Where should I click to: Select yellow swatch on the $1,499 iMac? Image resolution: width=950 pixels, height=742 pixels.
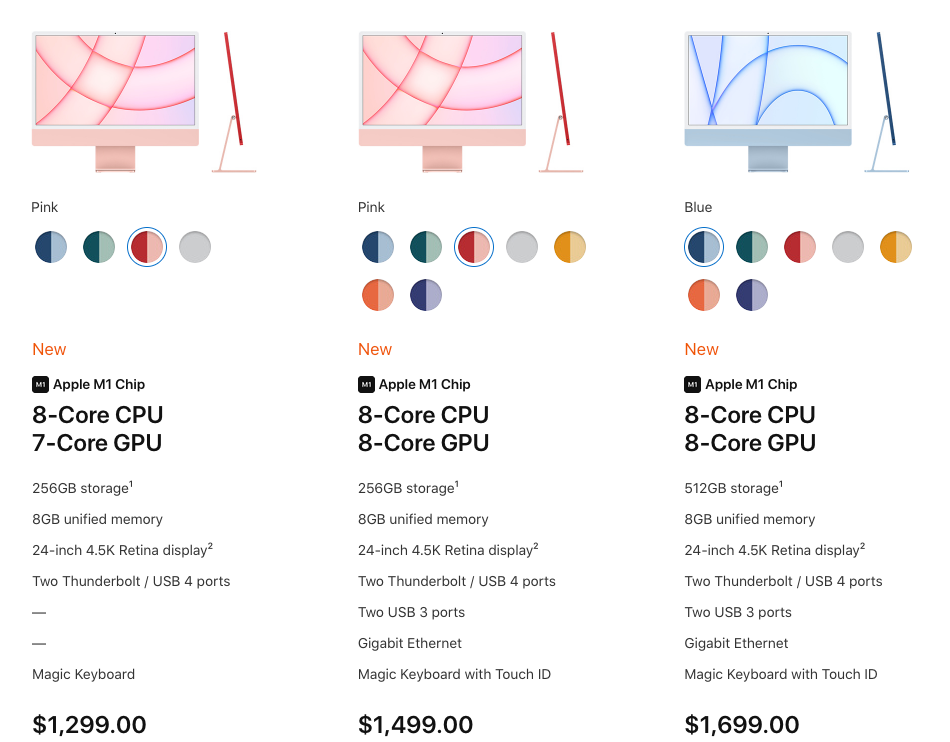click(x=570, y=247)
